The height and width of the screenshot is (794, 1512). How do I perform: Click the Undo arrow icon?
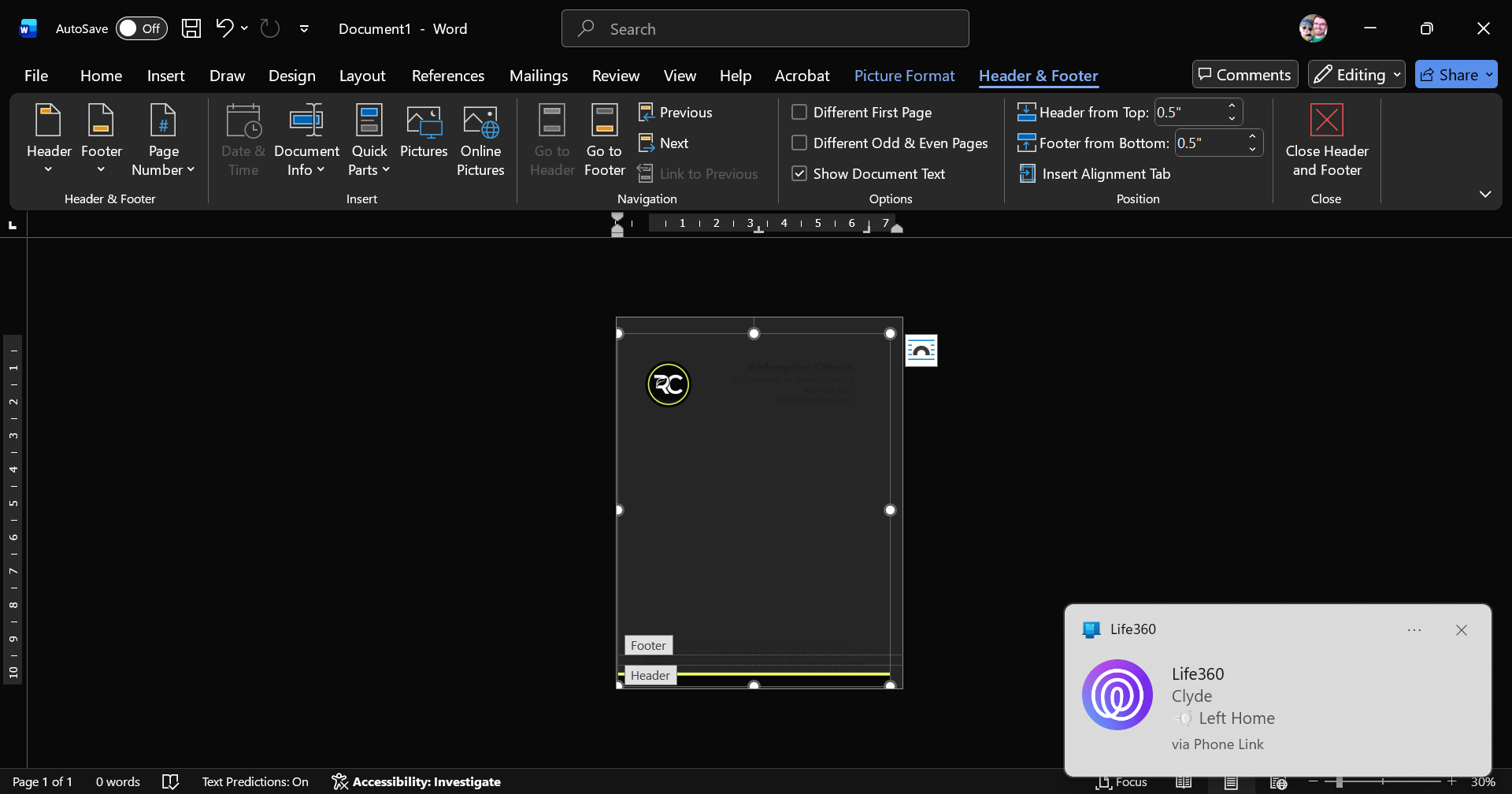tap(224, 28)
